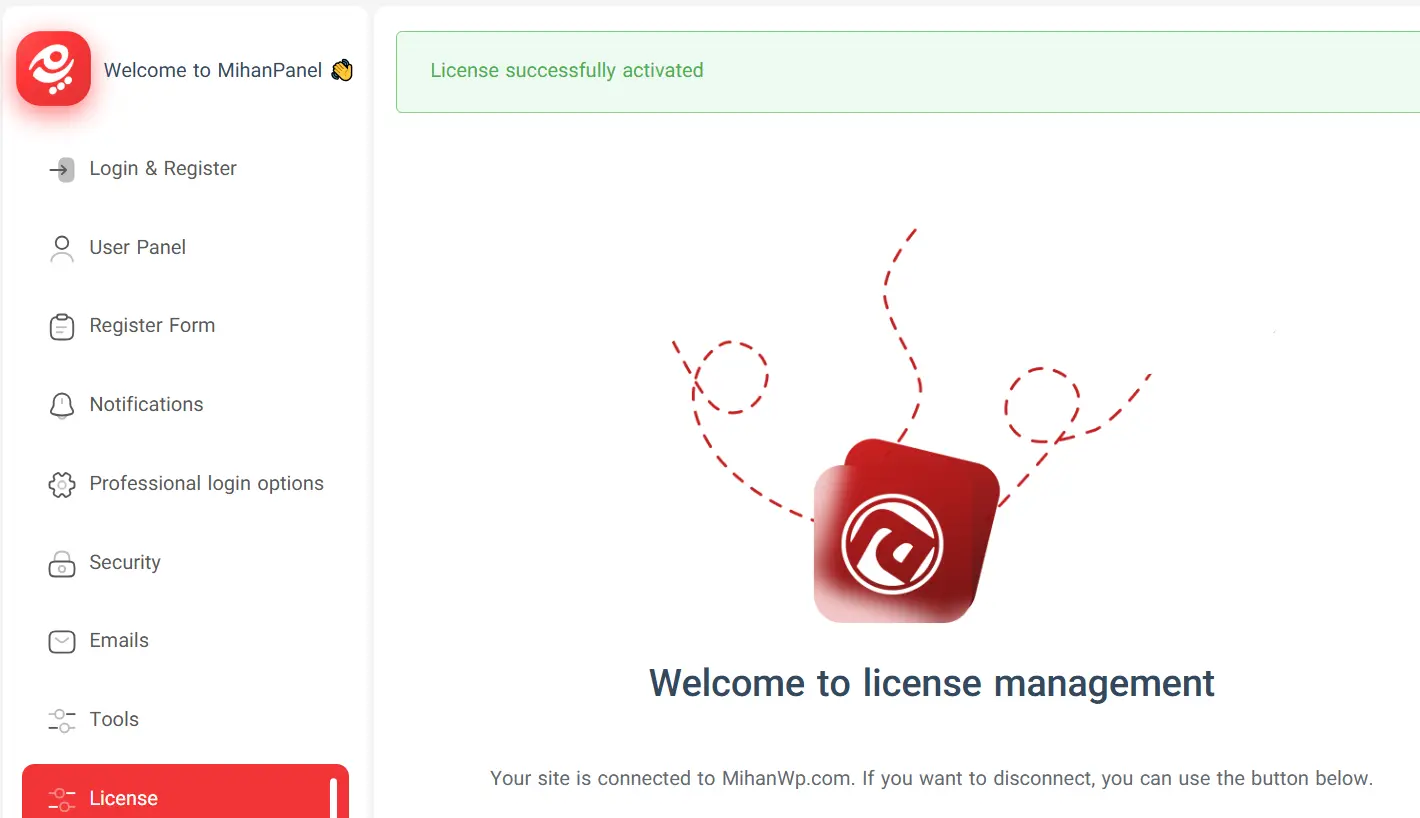Select the Security padlock icon
This screenshot has height=818, width=1420.
(x=61, y=563)
